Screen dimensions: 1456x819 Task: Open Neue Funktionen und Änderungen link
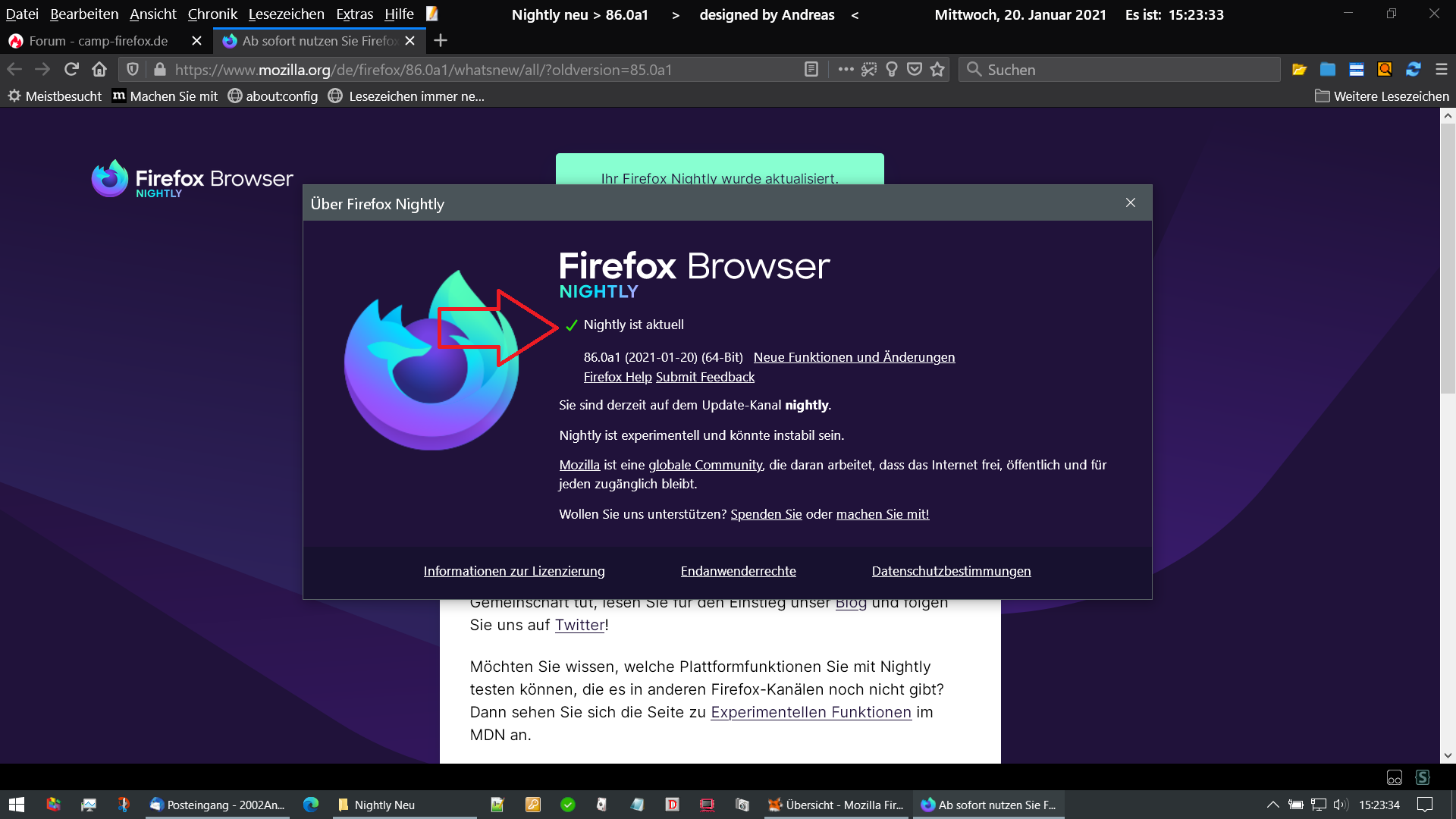click(854, 357)
